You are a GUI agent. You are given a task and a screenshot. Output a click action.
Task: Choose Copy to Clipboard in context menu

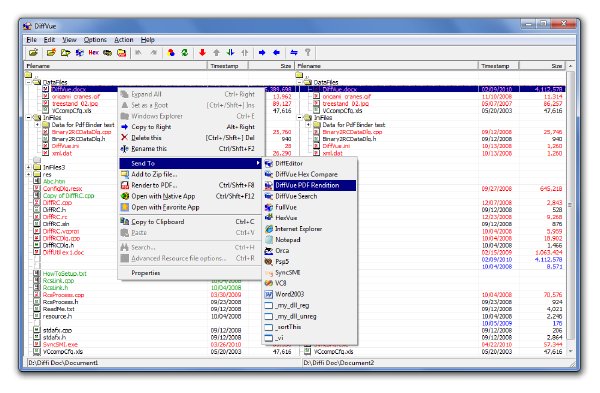[x=190, y=222]
